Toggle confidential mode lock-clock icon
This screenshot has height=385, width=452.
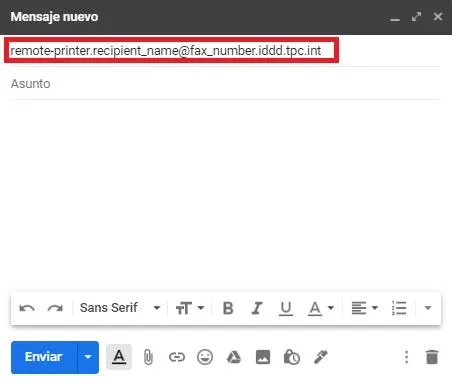click(292, 357)
